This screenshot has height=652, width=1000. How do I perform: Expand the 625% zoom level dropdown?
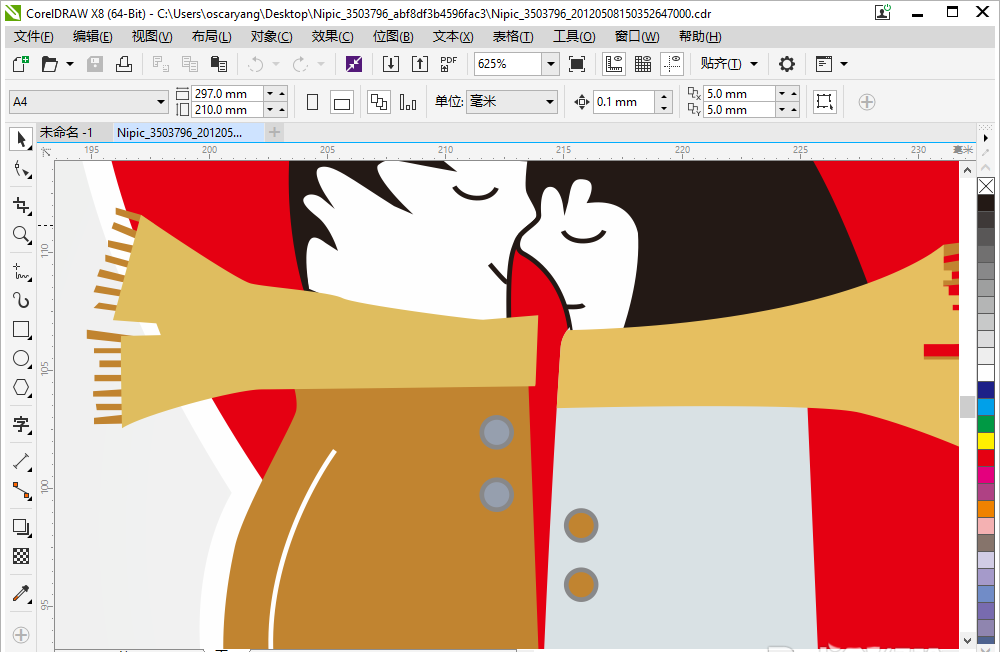click(x=550, y=64)
